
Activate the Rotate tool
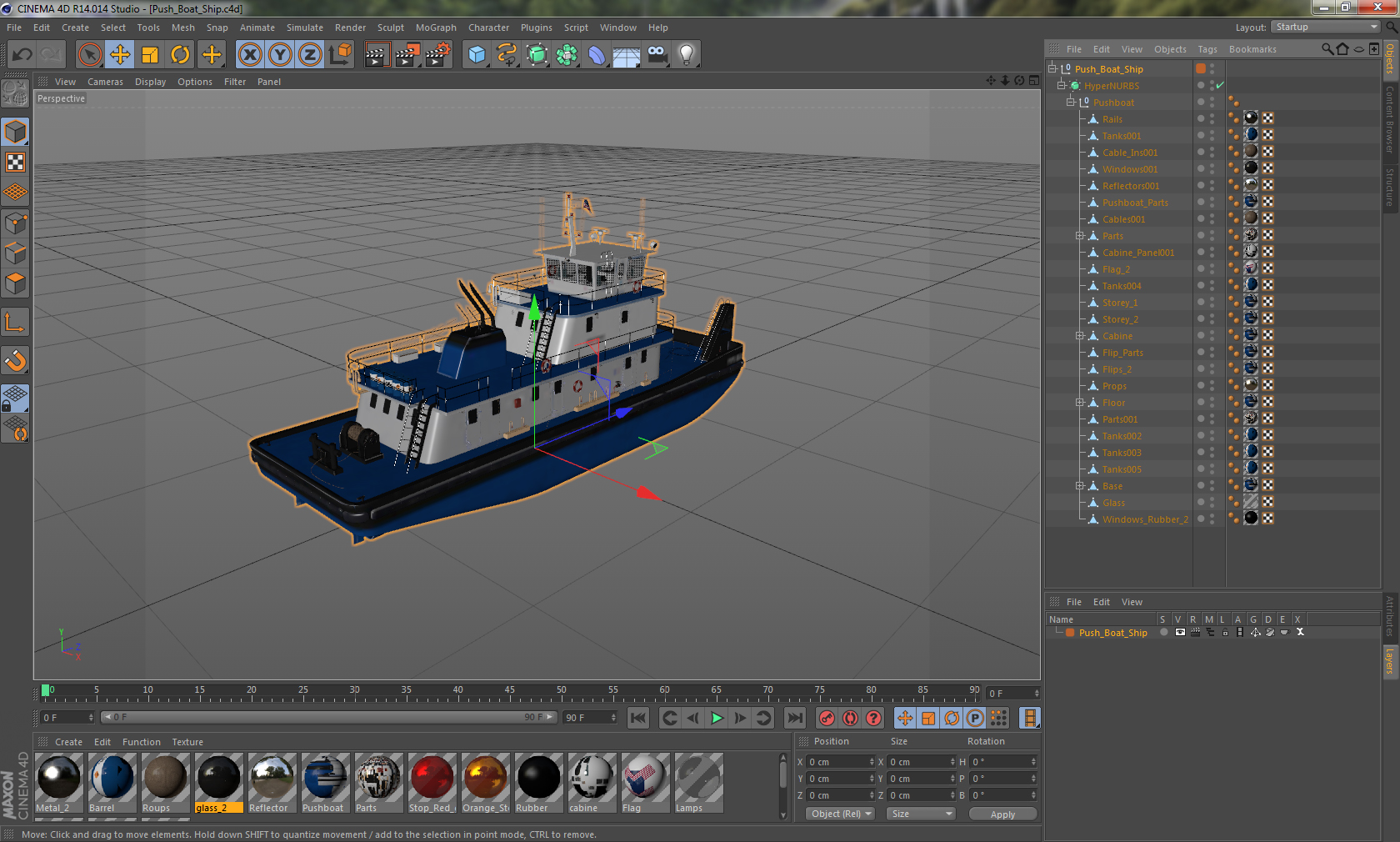point(180,55)
